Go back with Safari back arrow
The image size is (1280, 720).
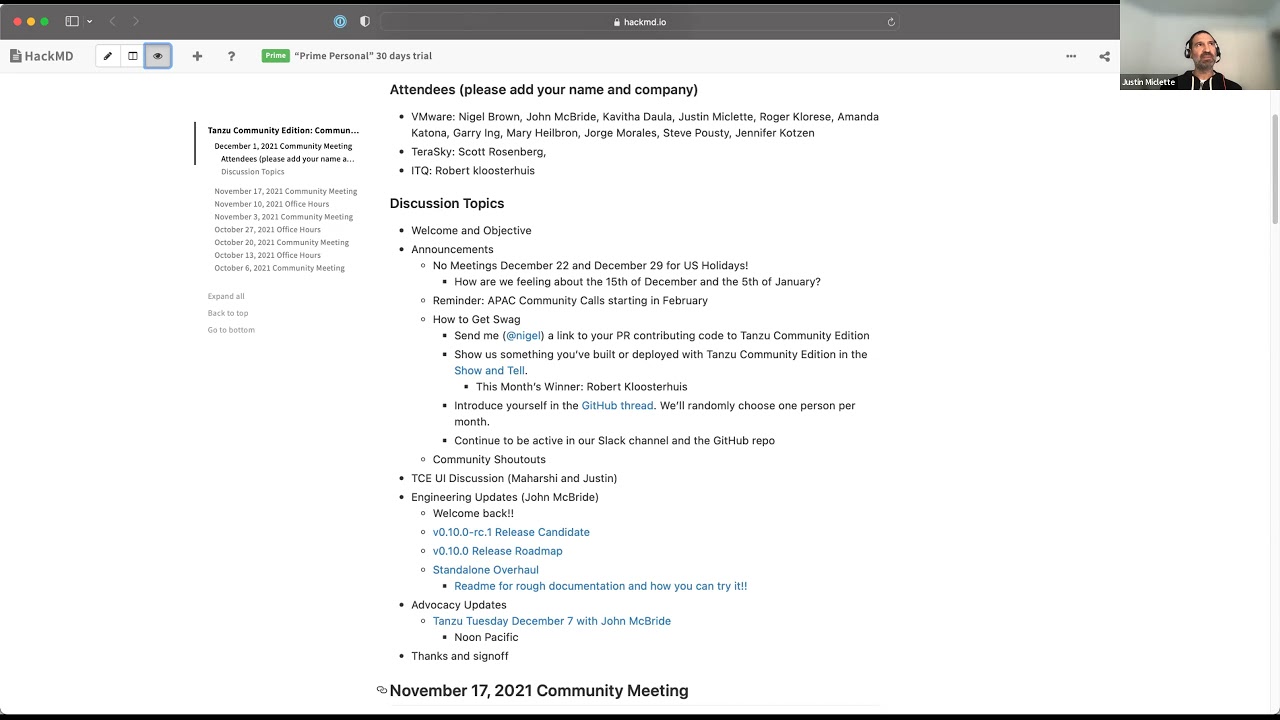[x=112, y=21]
